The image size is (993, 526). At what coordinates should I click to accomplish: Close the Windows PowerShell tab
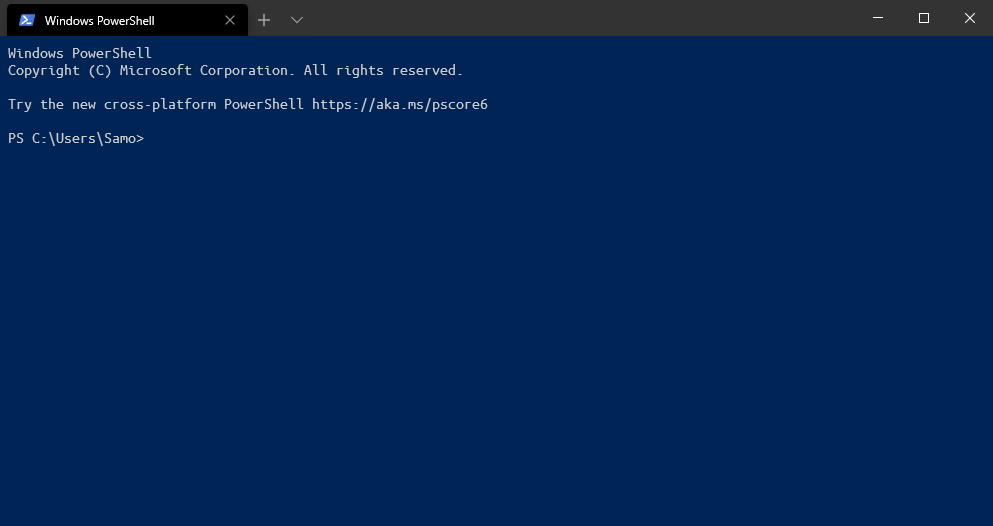pos(230,20)
